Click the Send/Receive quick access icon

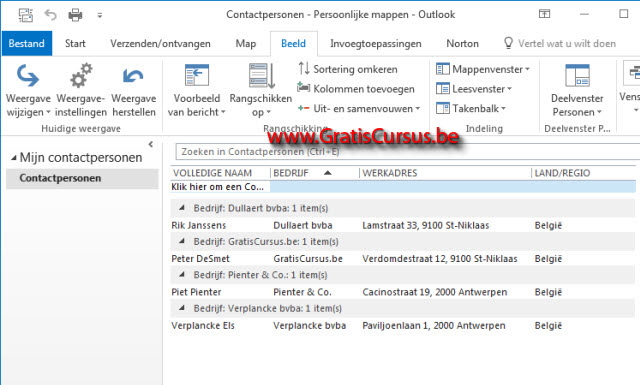click(26, 15)
